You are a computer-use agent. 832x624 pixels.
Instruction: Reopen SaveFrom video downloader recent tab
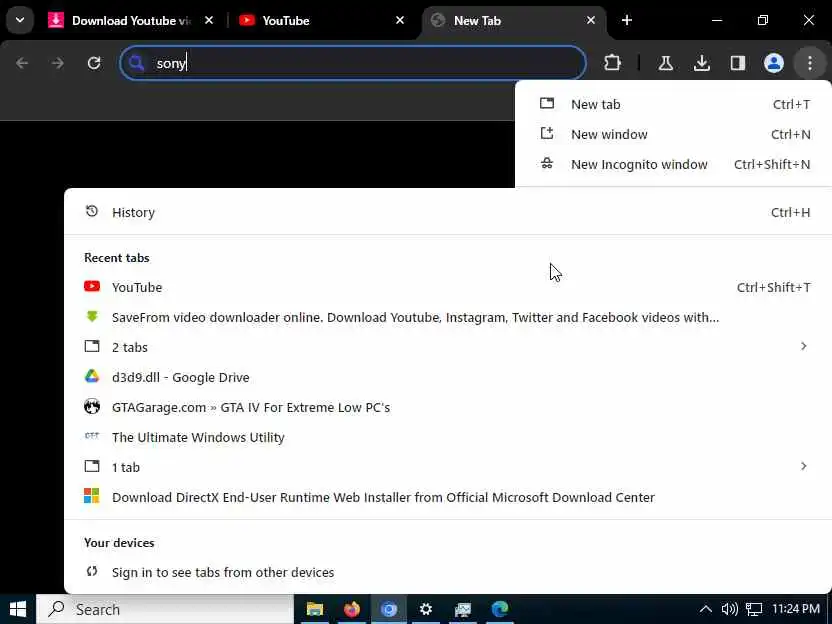(x=447, y=317)
